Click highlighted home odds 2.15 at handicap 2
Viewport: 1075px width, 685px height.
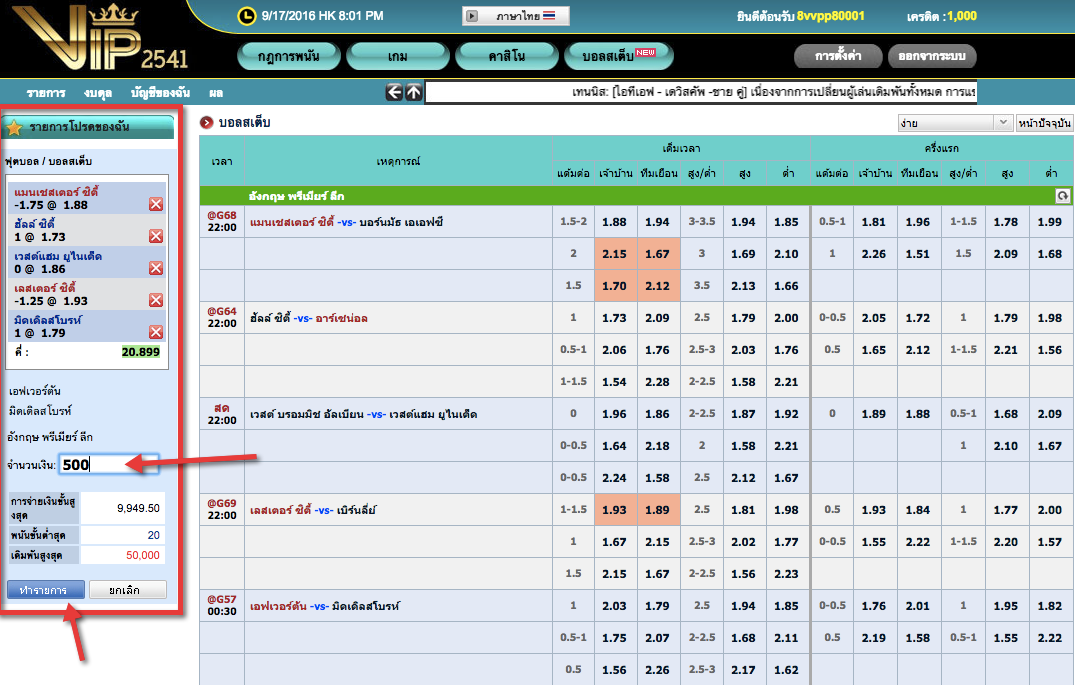point(614,254)
